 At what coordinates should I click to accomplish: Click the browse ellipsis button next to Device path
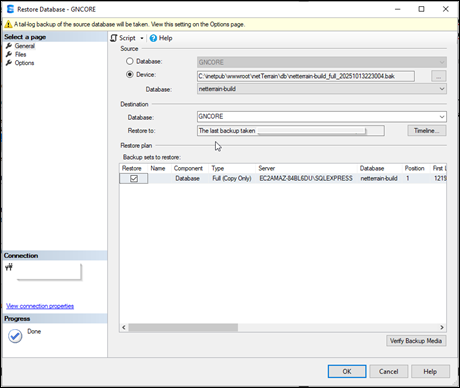point(439,76)
